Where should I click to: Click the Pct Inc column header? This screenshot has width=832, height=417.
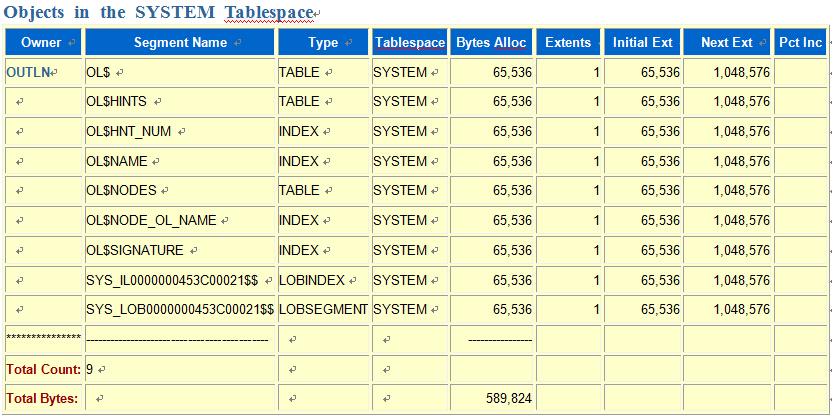[801, 43]
